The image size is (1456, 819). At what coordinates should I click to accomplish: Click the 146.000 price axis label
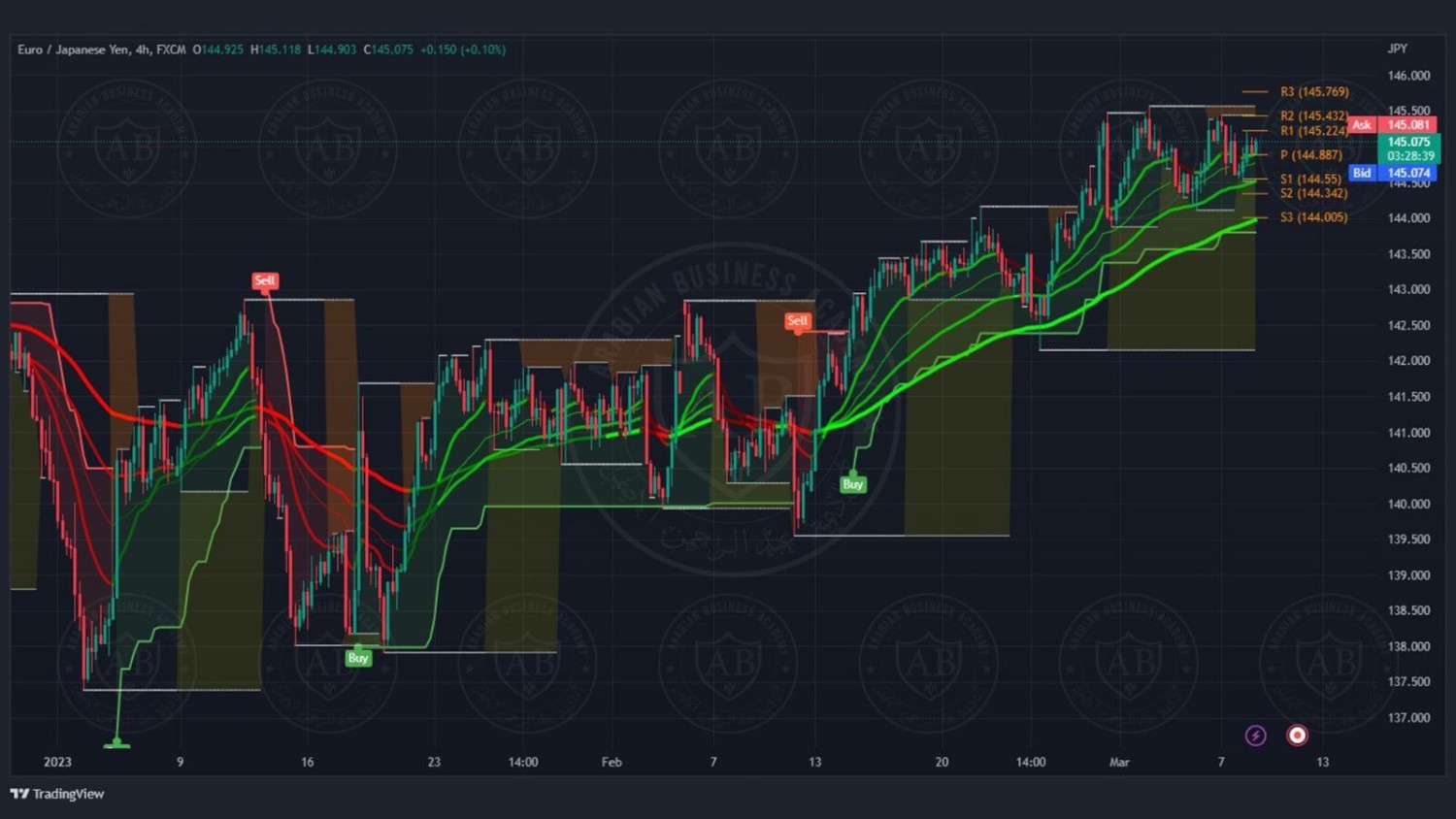(x=1408, y=76)
